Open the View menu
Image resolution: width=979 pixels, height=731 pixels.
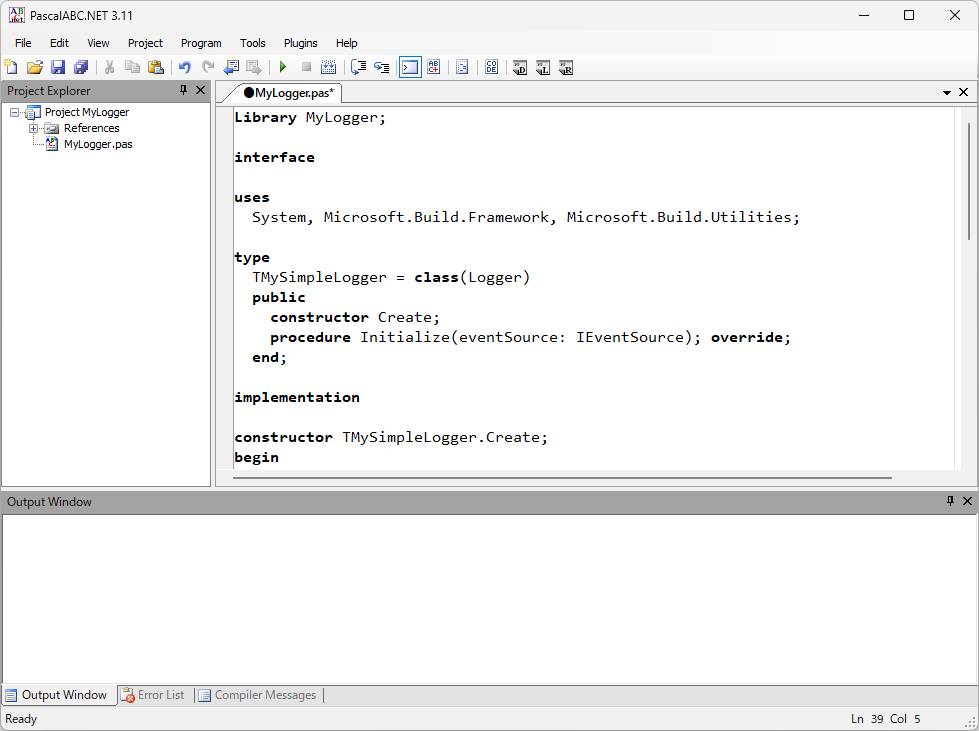(98, 43)
